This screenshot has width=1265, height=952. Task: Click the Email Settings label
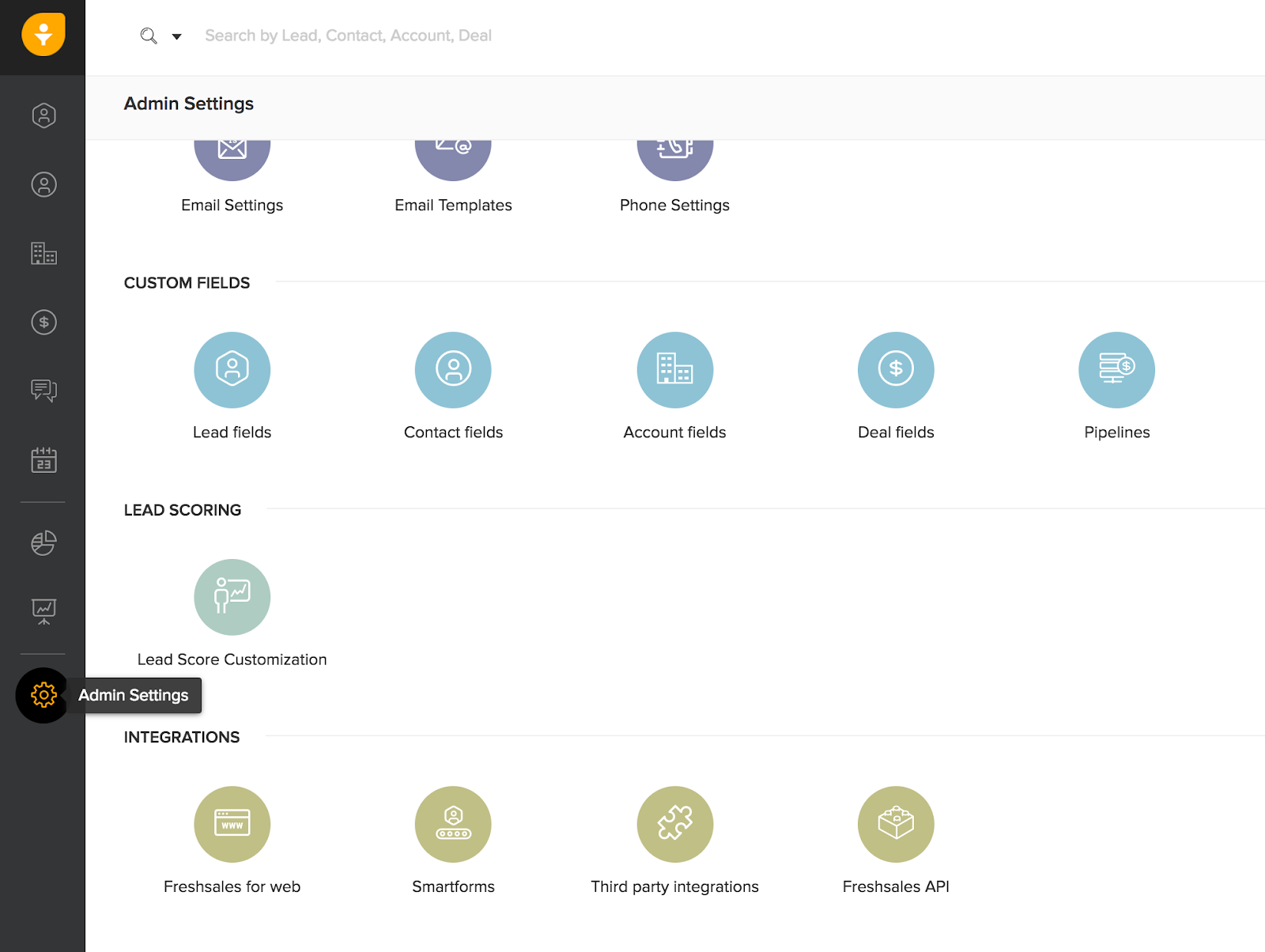[x=232, y=206]
